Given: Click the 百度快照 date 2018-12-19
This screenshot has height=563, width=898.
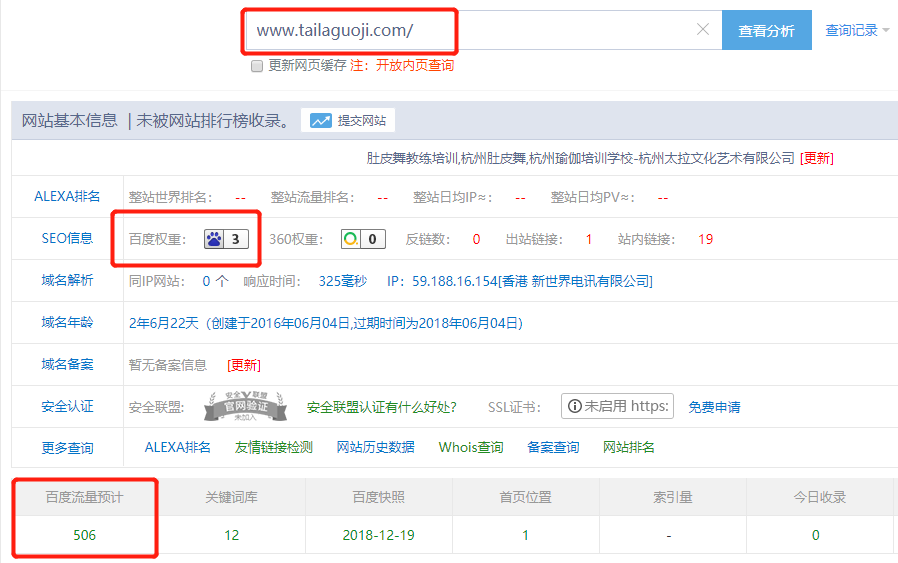Looking at the screenshot, I should (x=379, y=535).
